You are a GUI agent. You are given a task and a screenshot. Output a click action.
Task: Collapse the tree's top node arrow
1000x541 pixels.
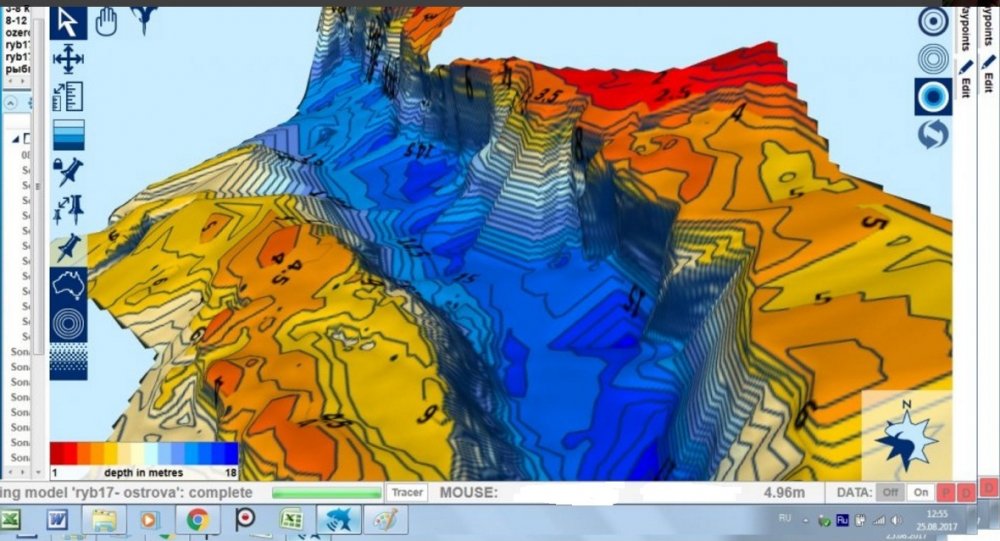click(15, 140)
